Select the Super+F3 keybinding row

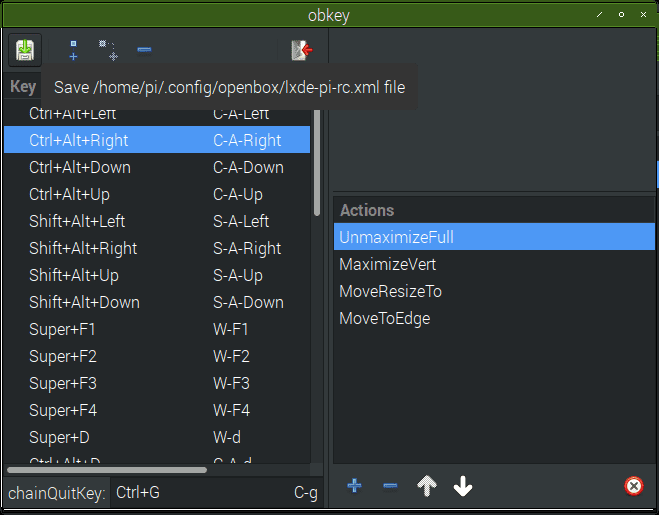[x=157, y=383]
